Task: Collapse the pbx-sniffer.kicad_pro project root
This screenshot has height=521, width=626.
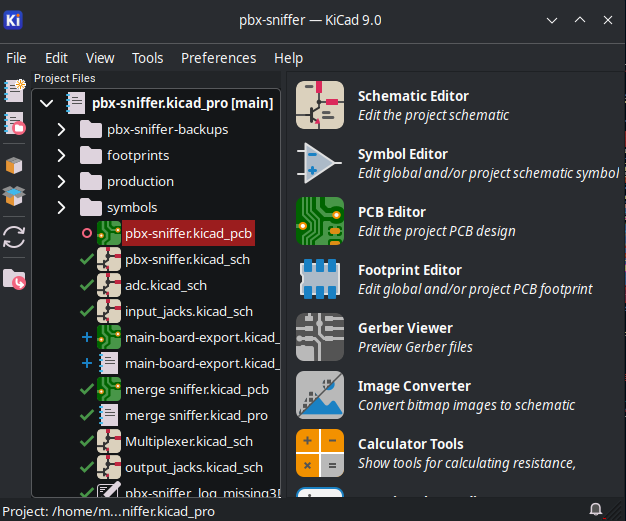Action: [47, 103]
